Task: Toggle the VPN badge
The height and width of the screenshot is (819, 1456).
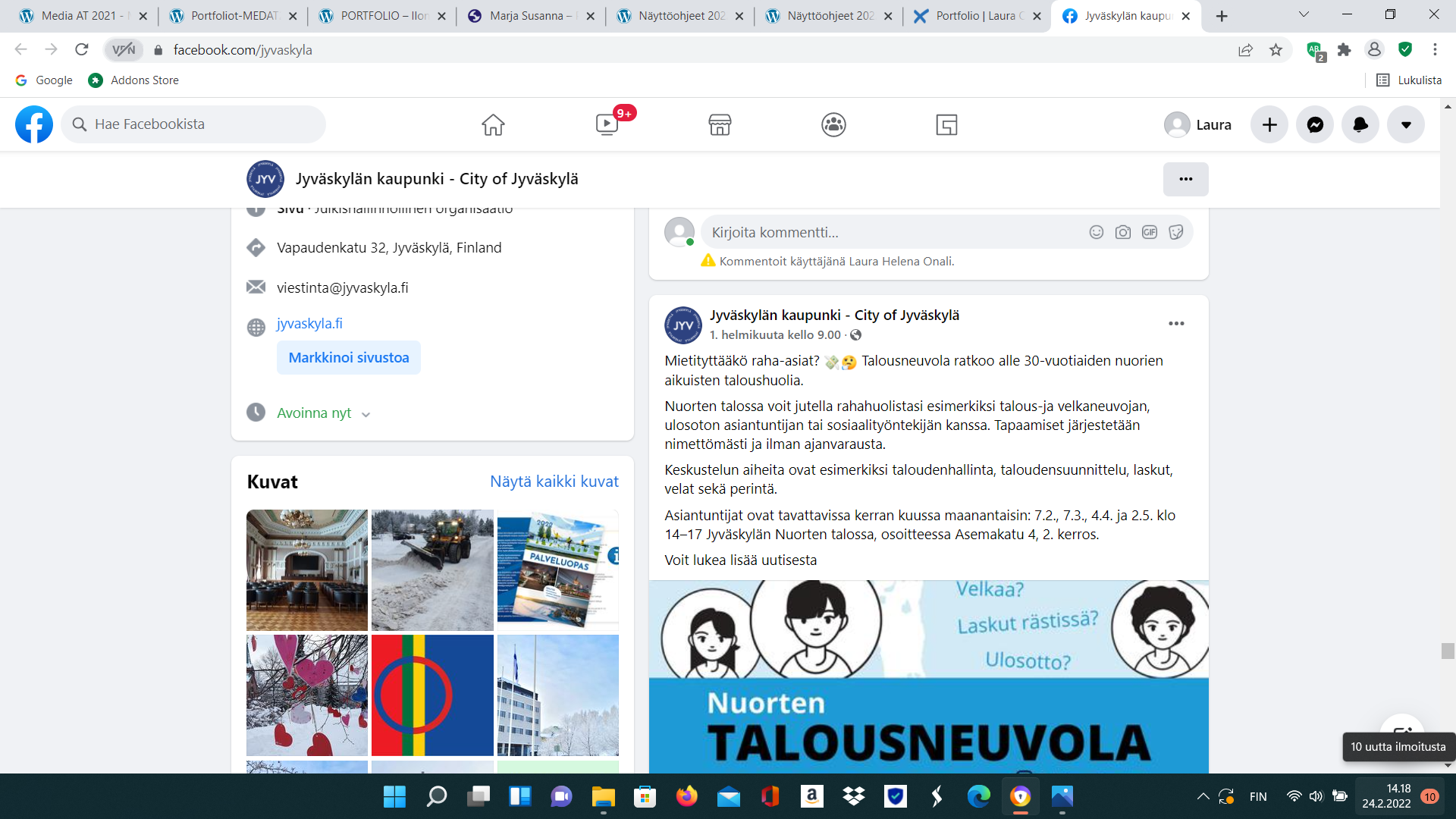Action: coord(124,50)
